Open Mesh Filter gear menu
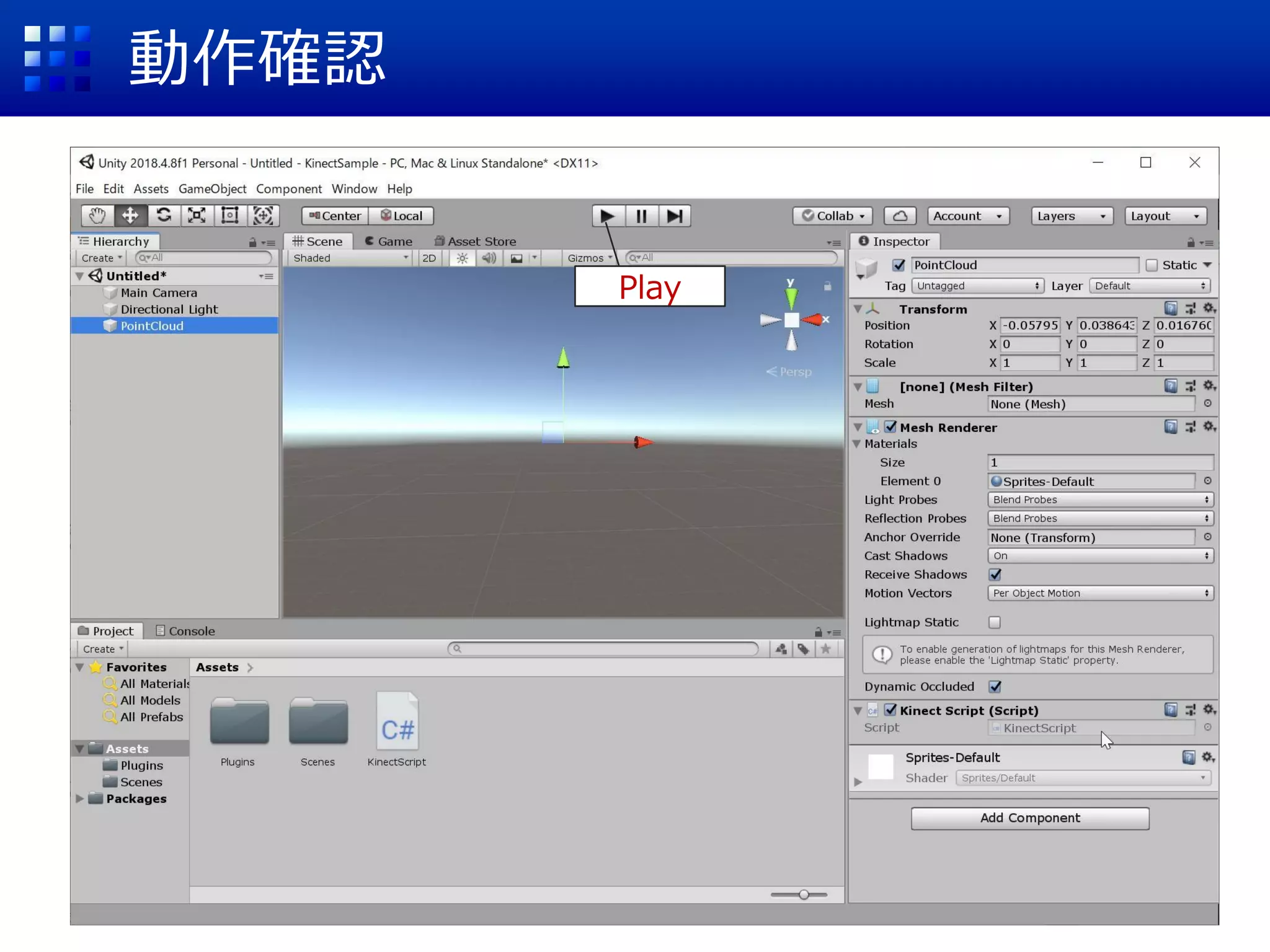Viewport: 1270px width, 952px height. 1209,386
